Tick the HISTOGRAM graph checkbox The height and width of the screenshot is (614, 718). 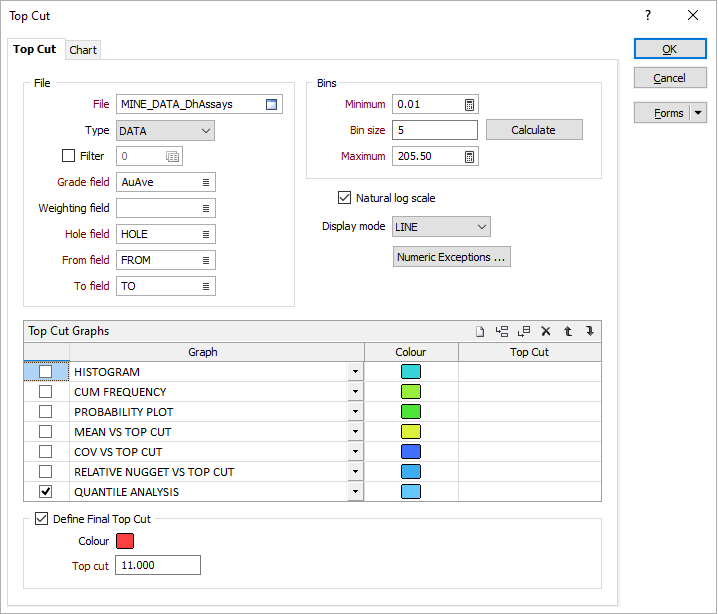45,372
